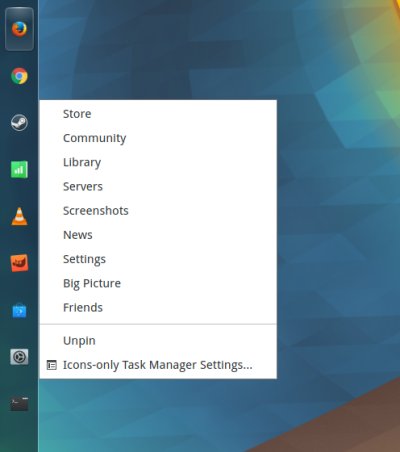Open the green spreadsheet chart application
This screenshot has height=452, width=400.
point(19,170)
